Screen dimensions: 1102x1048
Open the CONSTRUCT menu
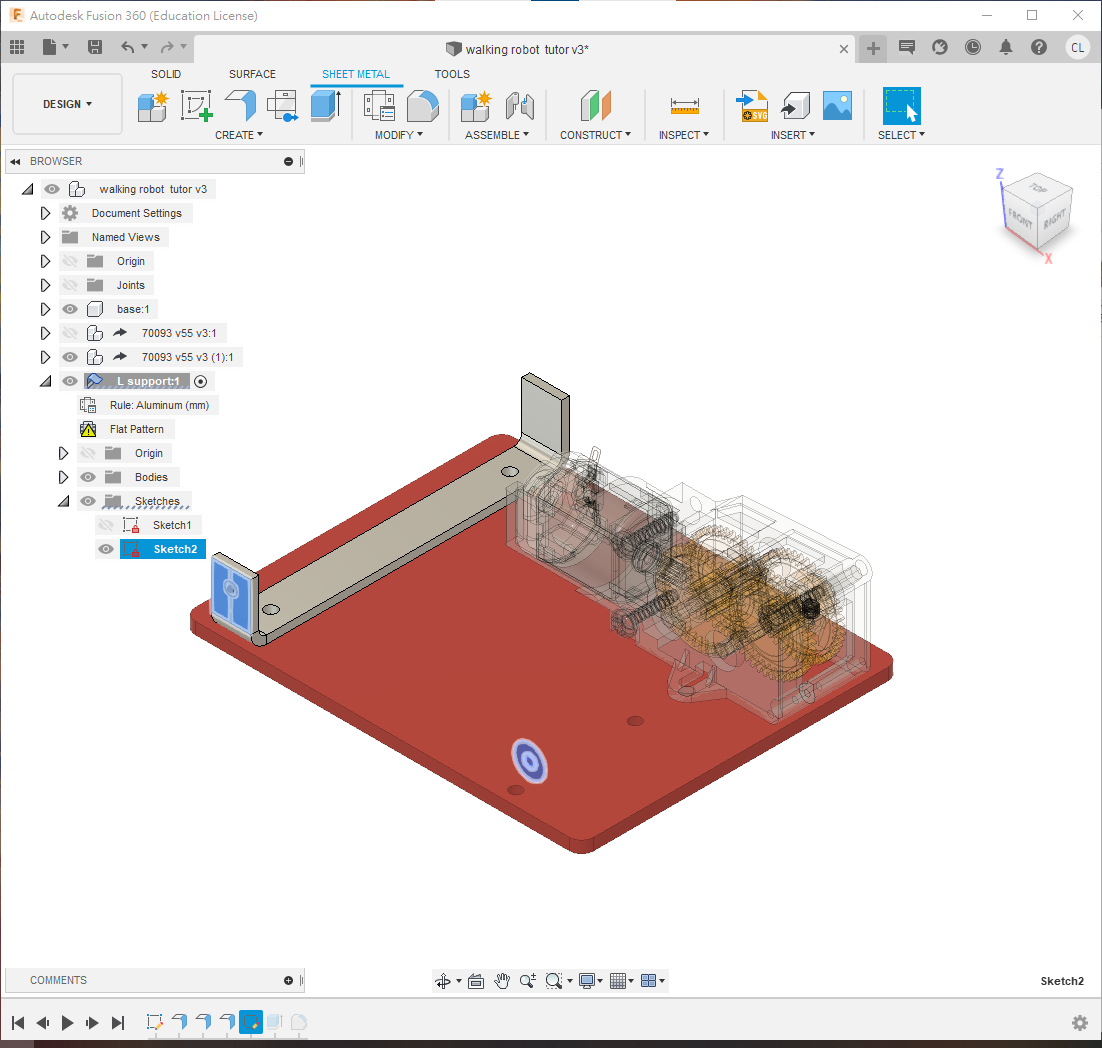595,135
